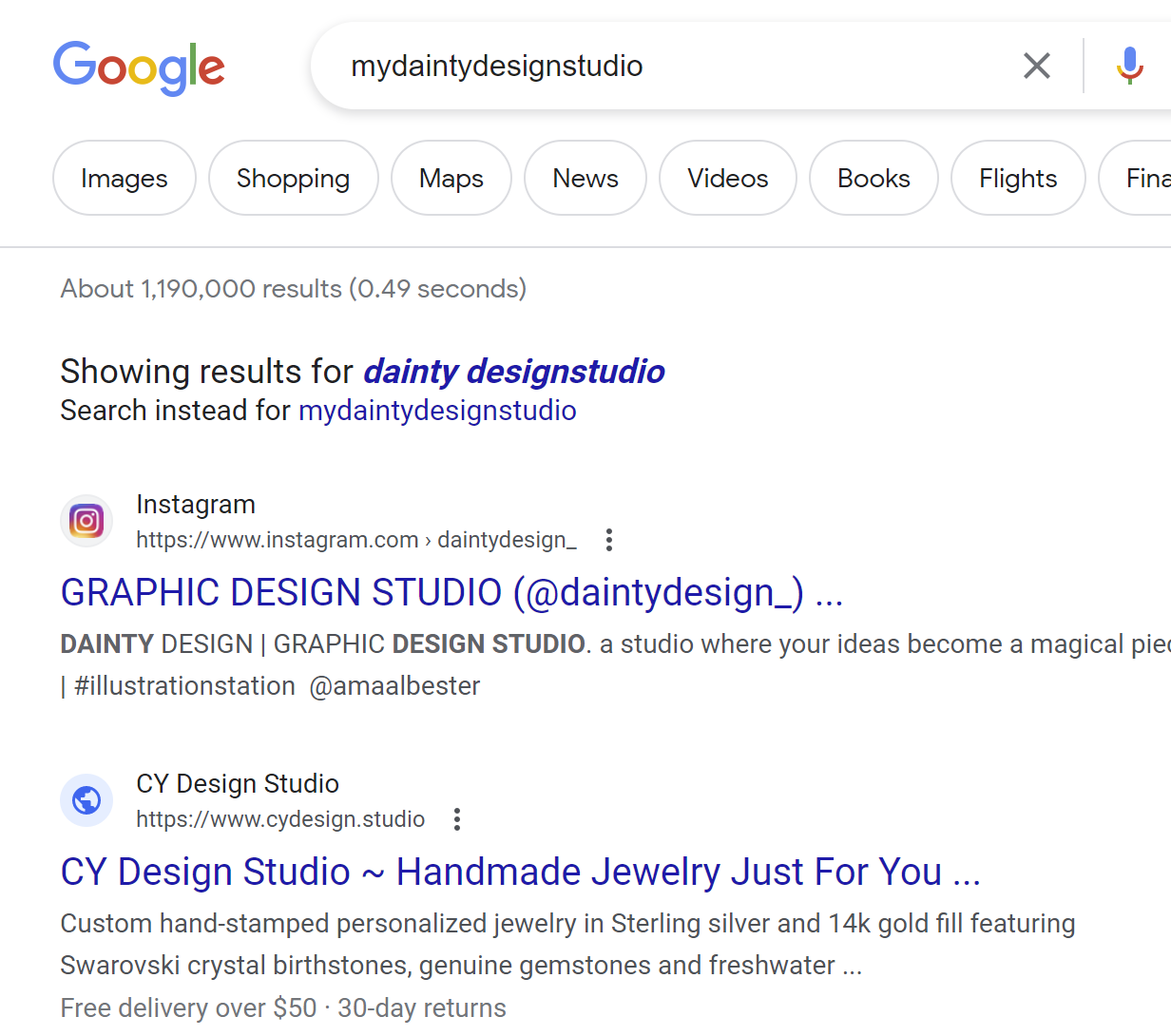Click the Google logo
This screenshot has height=1036, width=1171.
[139, 67]
